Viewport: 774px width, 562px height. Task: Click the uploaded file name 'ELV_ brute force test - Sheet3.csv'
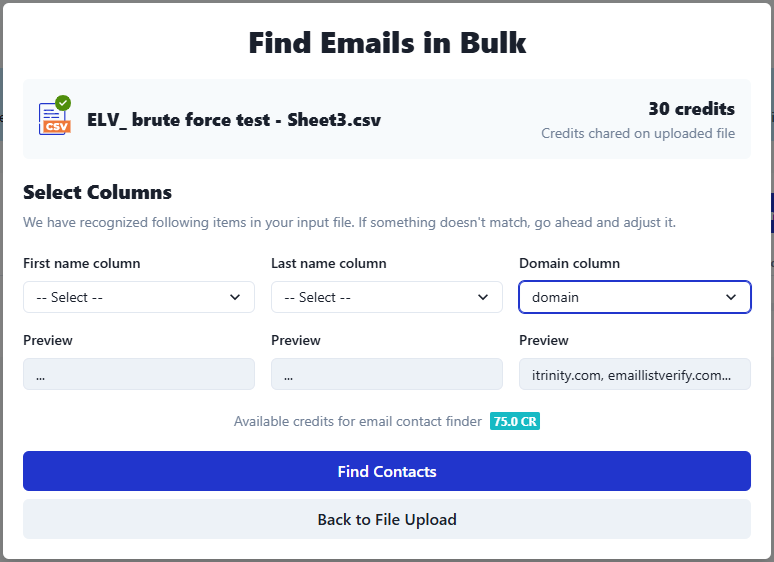pyautogui.click(x=234, y=120)
